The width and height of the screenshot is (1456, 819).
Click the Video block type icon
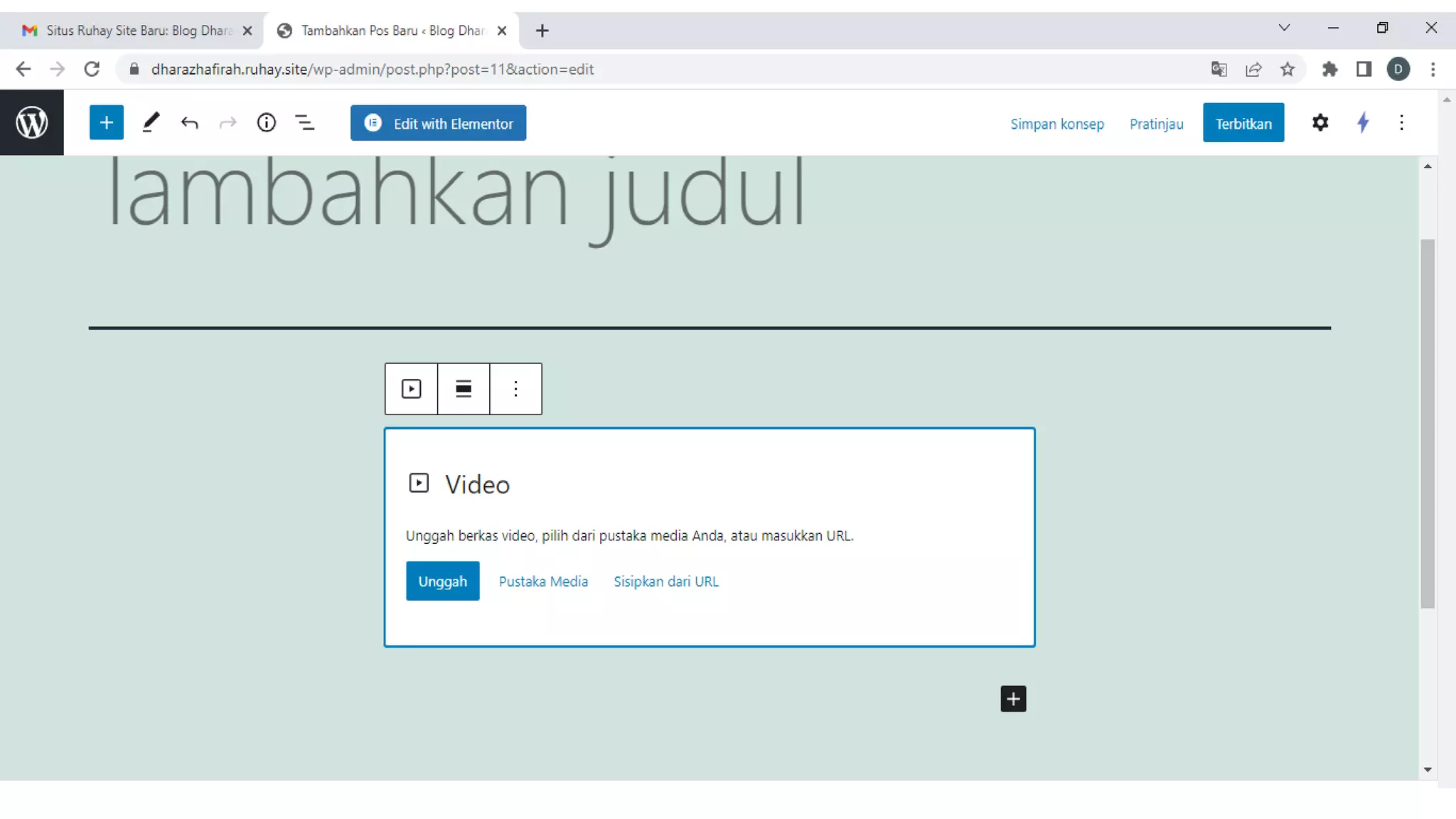[411, 389]
